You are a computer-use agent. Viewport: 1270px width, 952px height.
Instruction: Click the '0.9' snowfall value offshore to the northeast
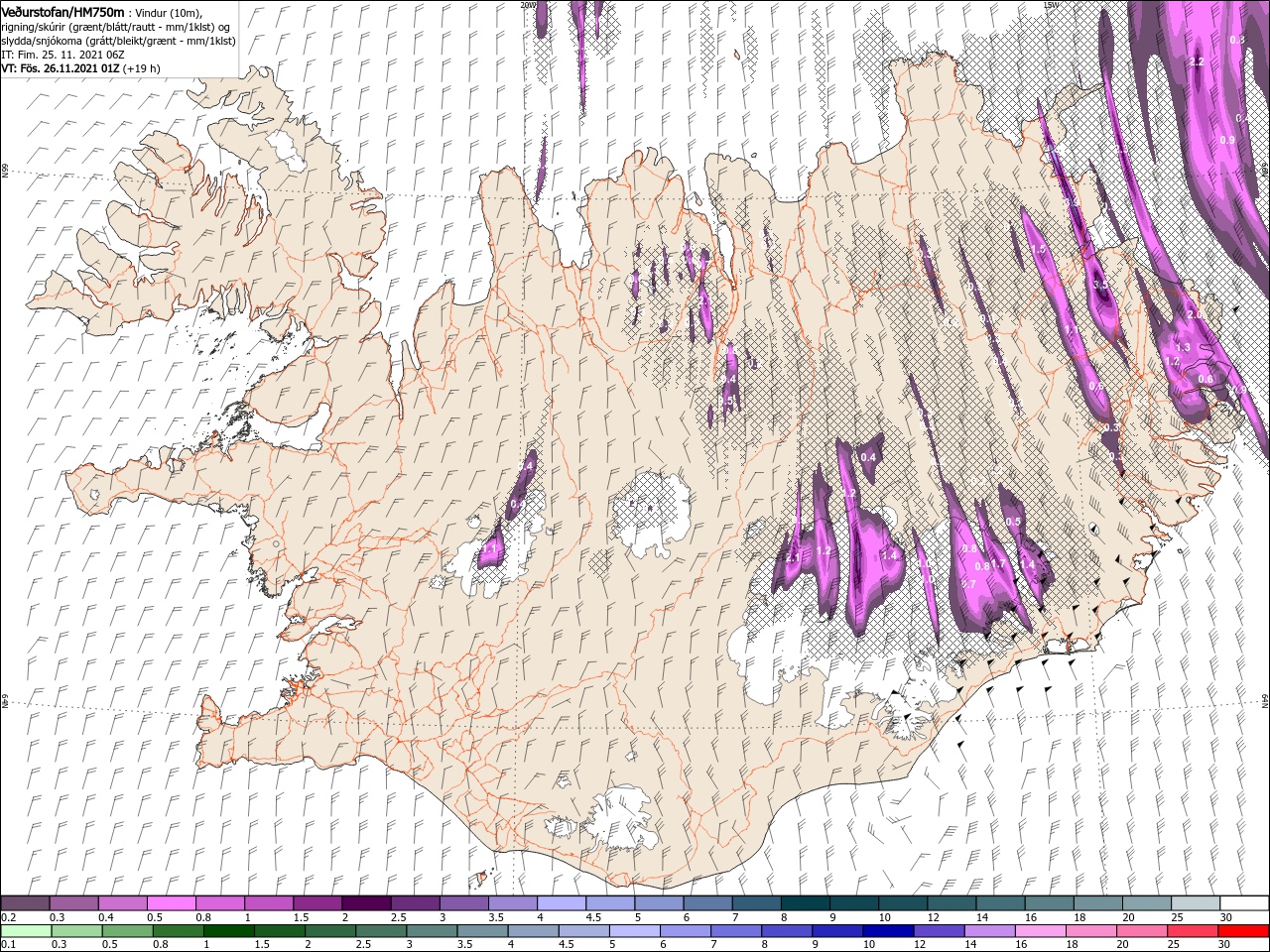[1227, 140]
